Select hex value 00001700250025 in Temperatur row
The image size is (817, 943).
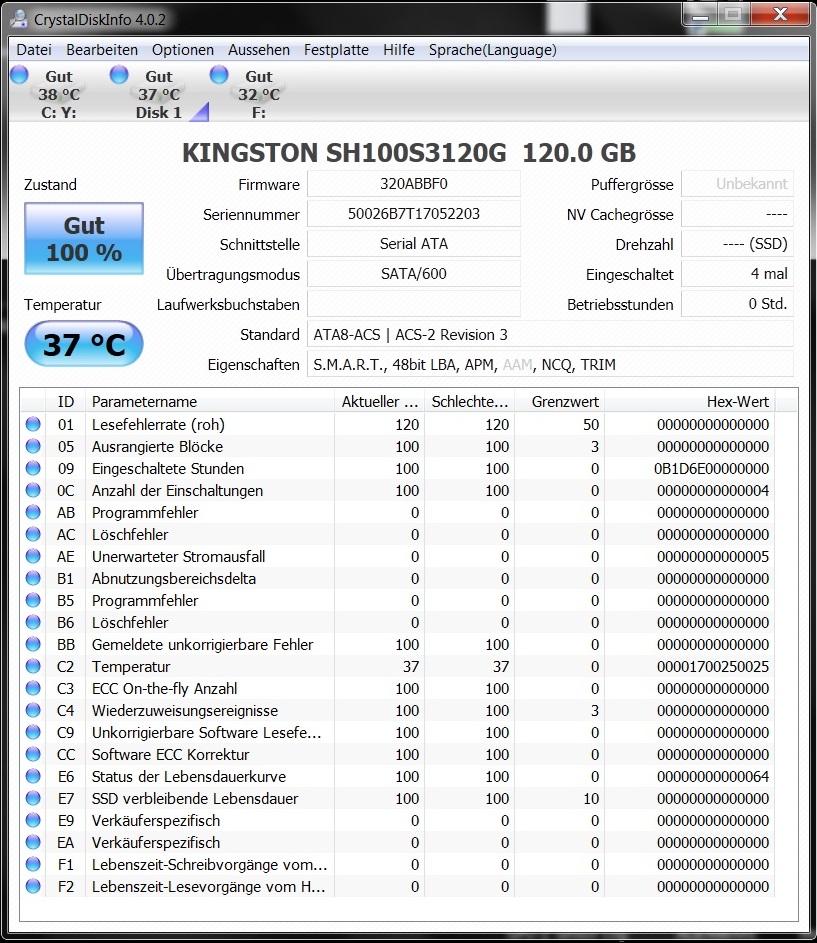point(712,666)
